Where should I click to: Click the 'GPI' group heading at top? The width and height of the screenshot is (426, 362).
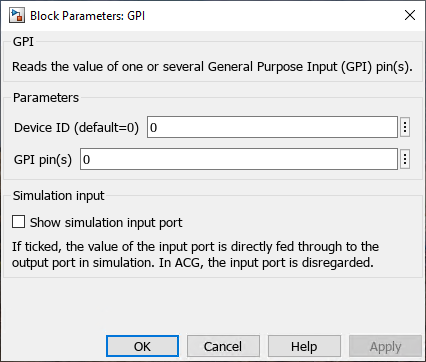[x=23, y=42]
